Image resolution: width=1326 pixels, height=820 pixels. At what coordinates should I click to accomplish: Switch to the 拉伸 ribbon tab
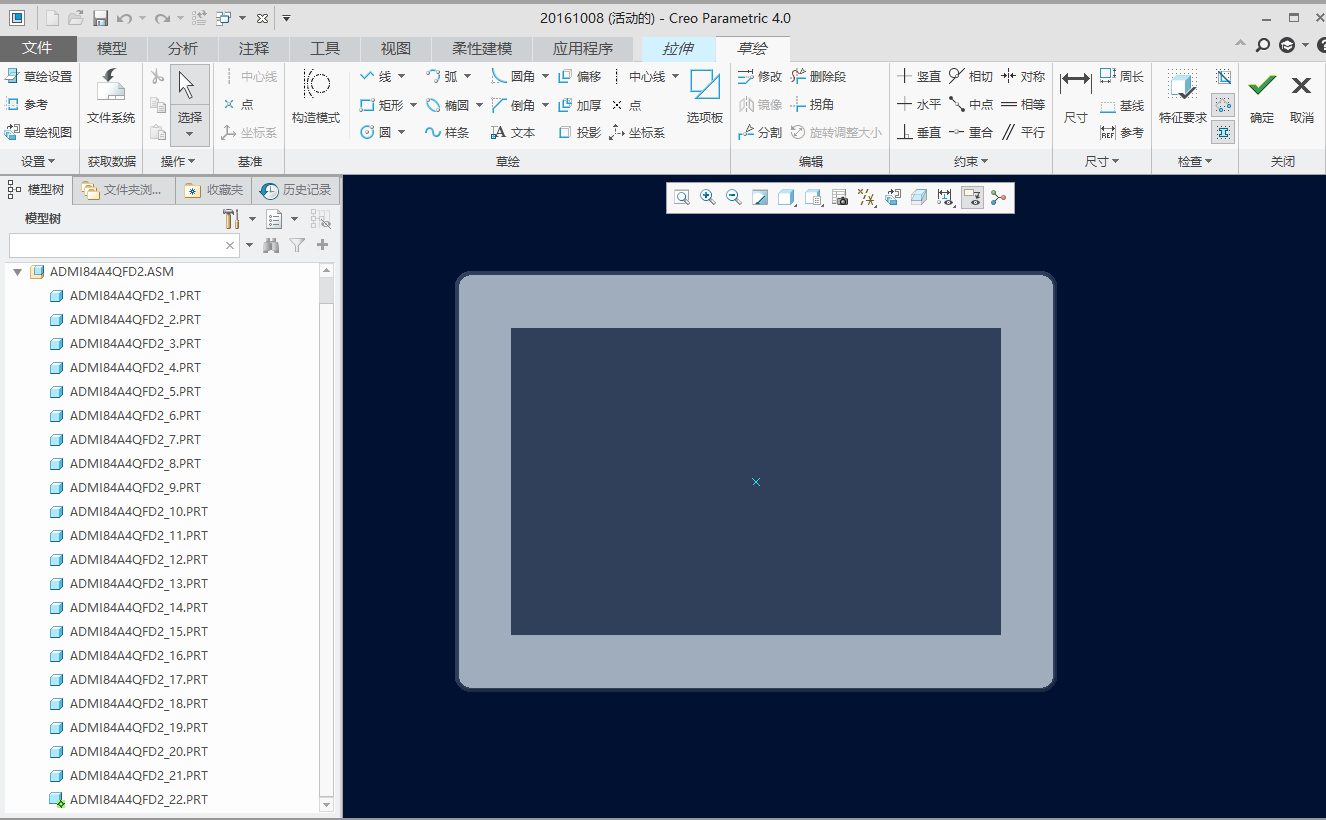678,48
